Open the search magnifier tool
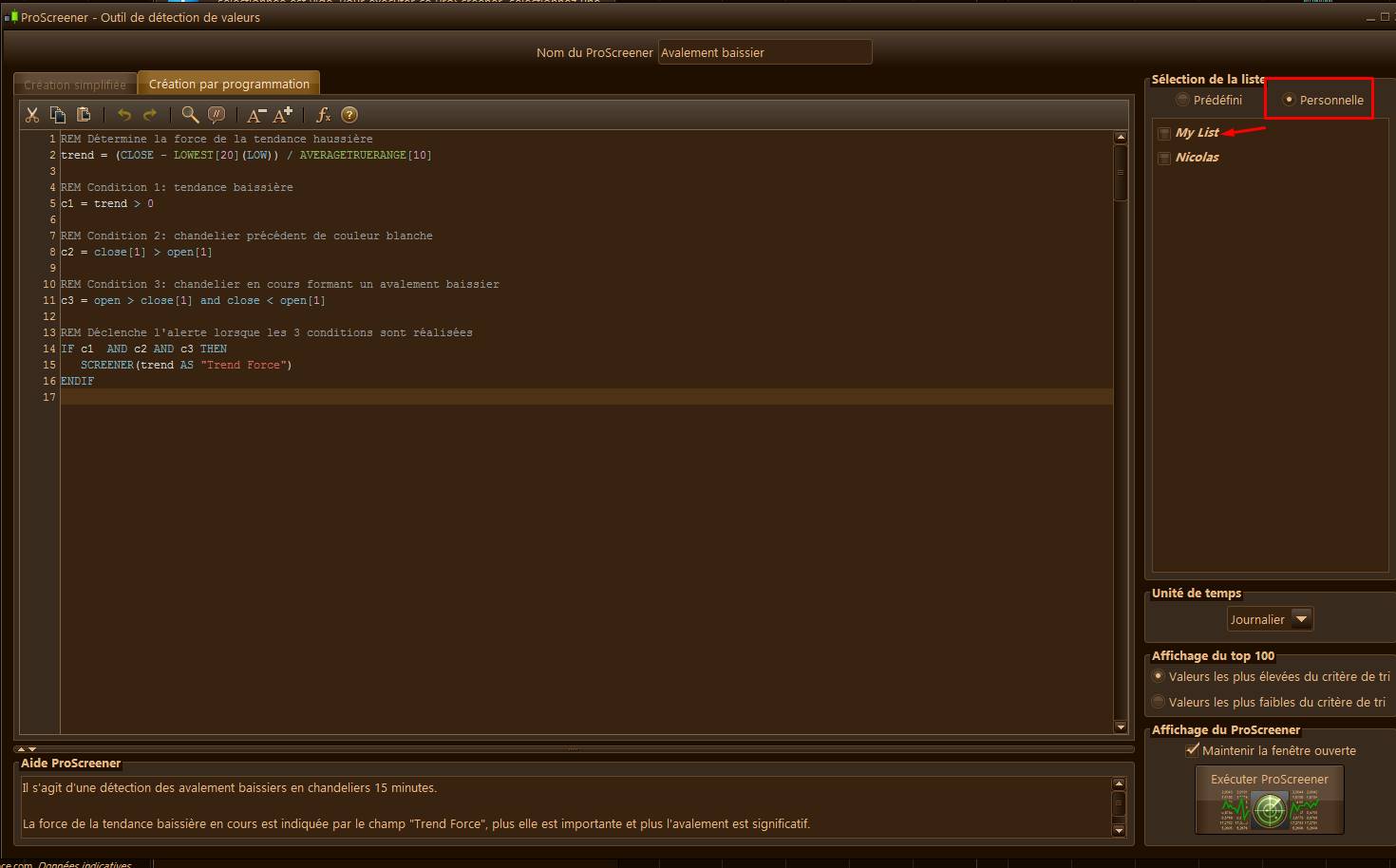The image size is (1396, 868). pos(190,115)
